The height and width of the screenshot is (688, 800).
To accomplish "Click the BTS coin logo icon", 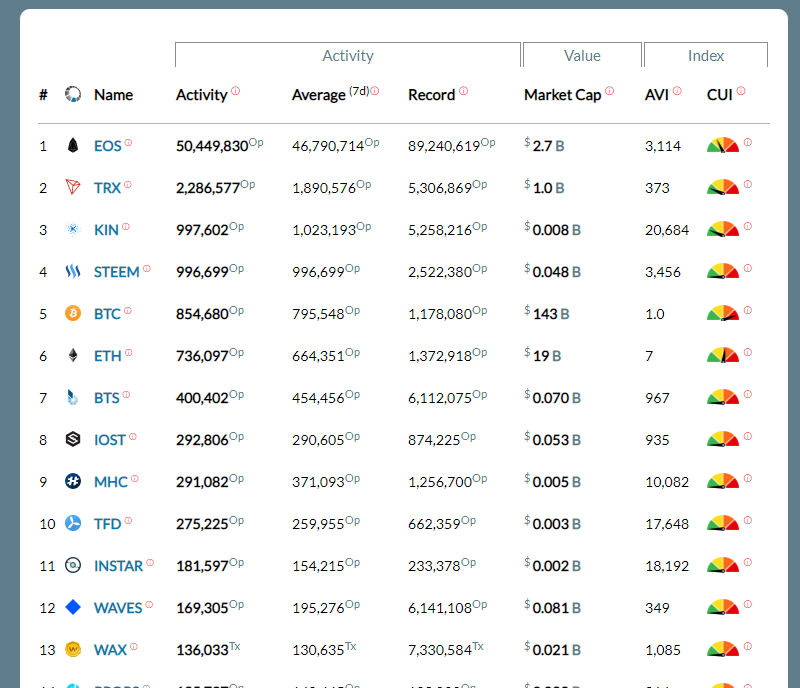I will 73,397.
